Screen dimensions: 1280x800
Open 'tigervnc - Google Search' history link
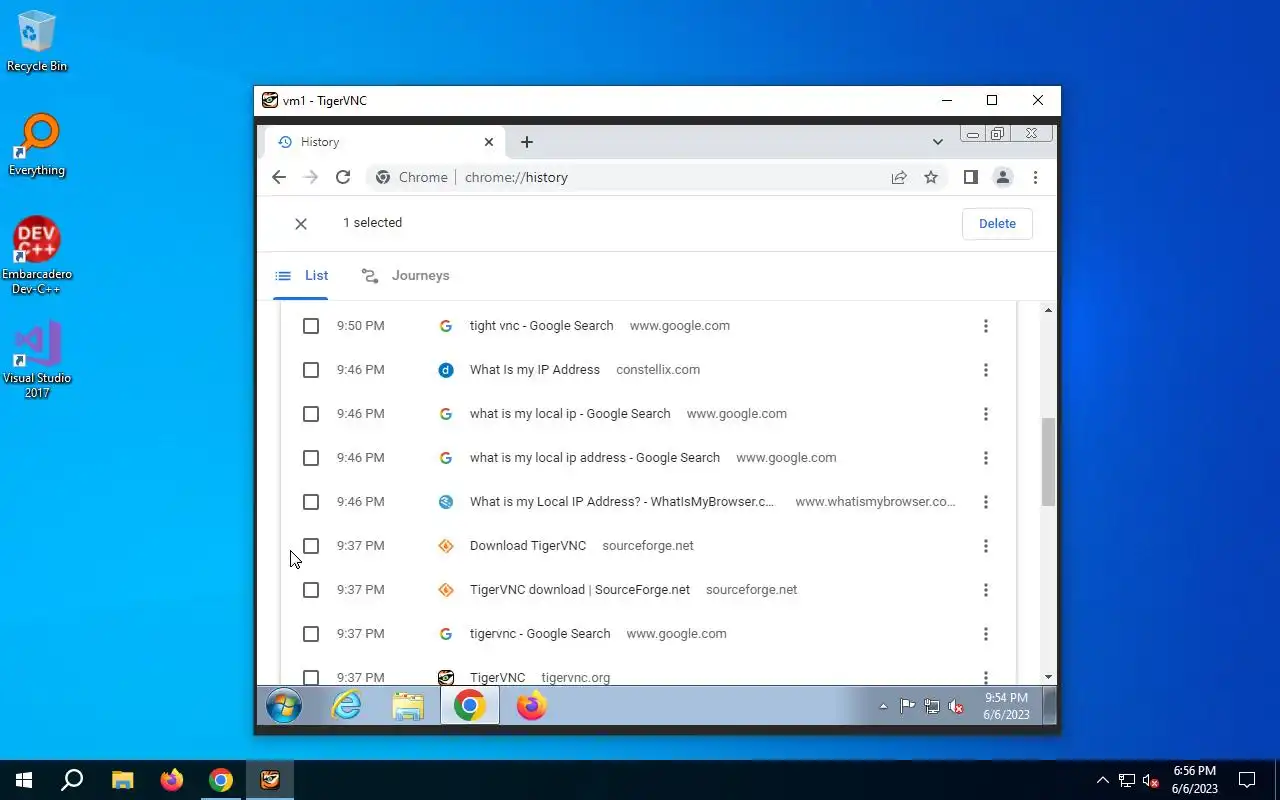pyautogui.click(x=540, y=634)
